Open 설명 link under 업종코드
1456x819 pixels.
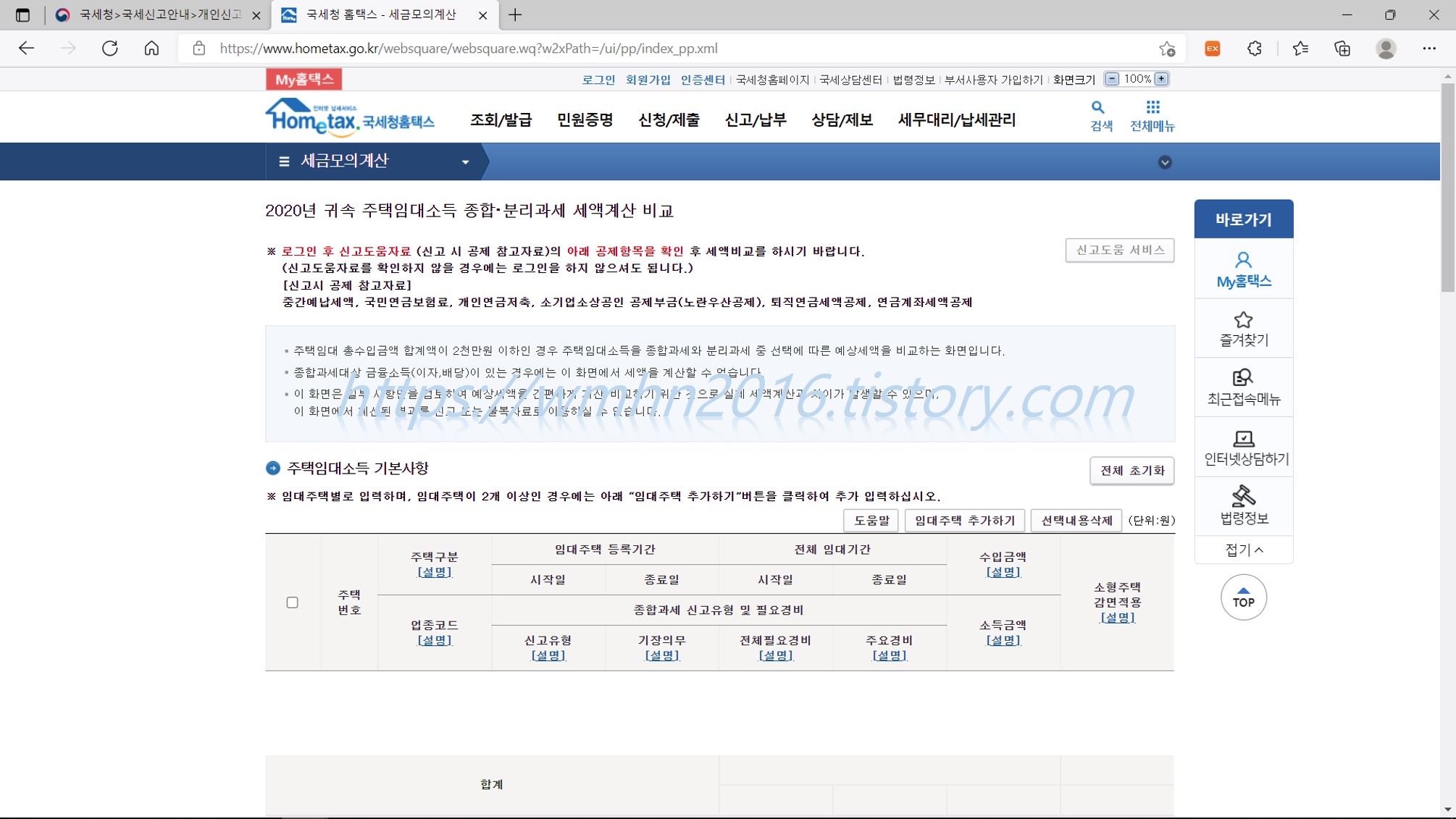pyautogui.click(x=435, y=640)
